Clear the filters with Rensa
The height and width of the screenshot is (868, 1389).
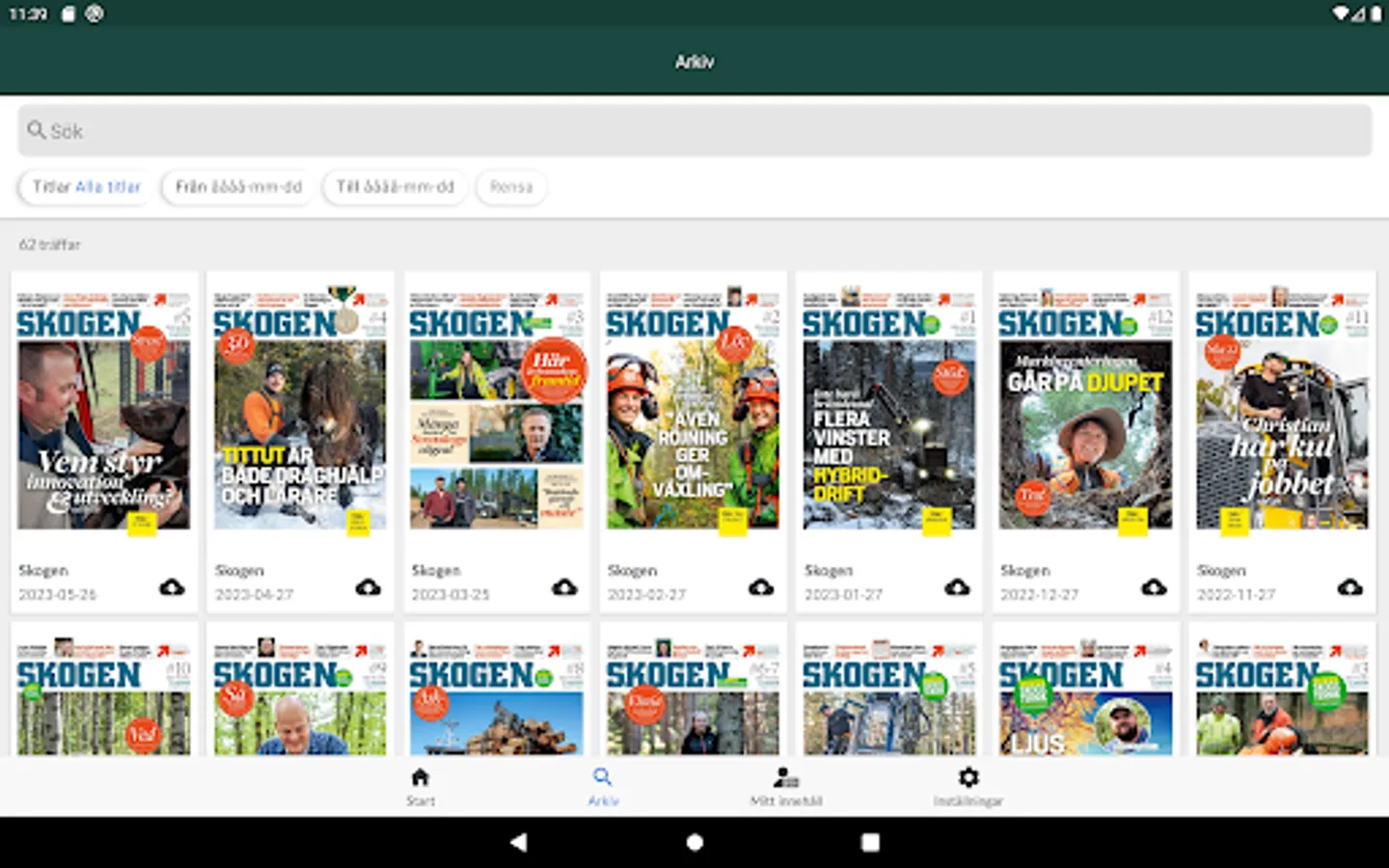511,187
